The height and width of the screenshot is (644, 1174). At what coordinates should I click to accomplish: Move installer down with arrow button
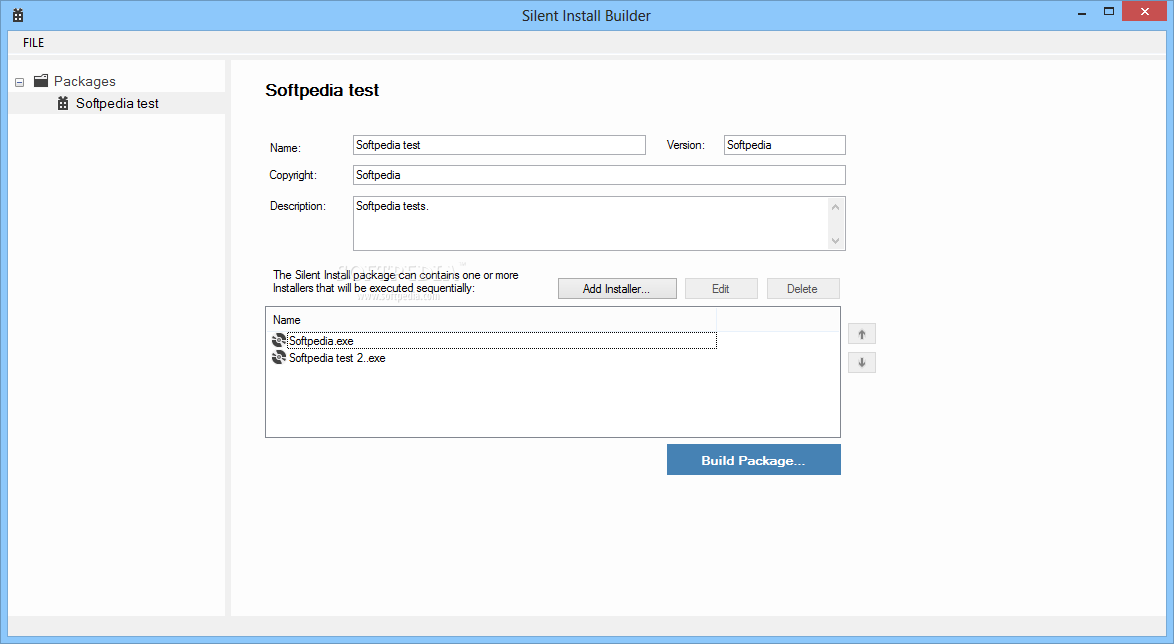pyautogui.click(x=862, y=362)
